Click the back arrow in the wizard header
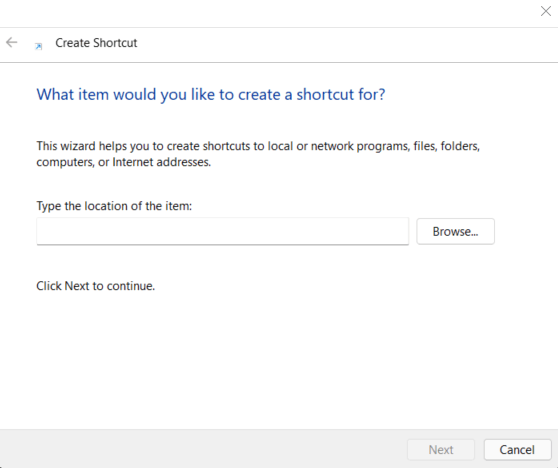558x468 pixels. coord(12,42)
